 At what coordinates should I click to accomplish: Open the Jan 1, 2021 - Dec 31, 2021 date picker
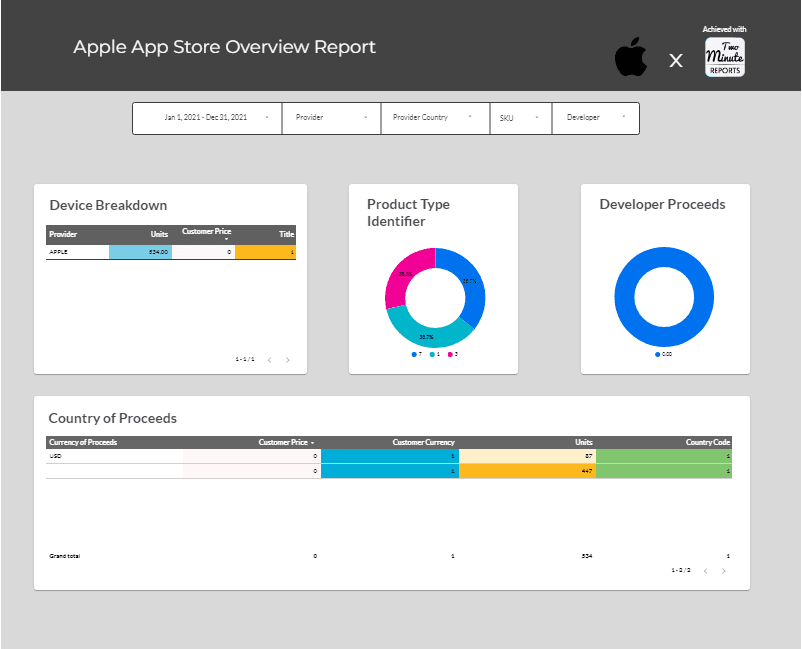(207, 118)
